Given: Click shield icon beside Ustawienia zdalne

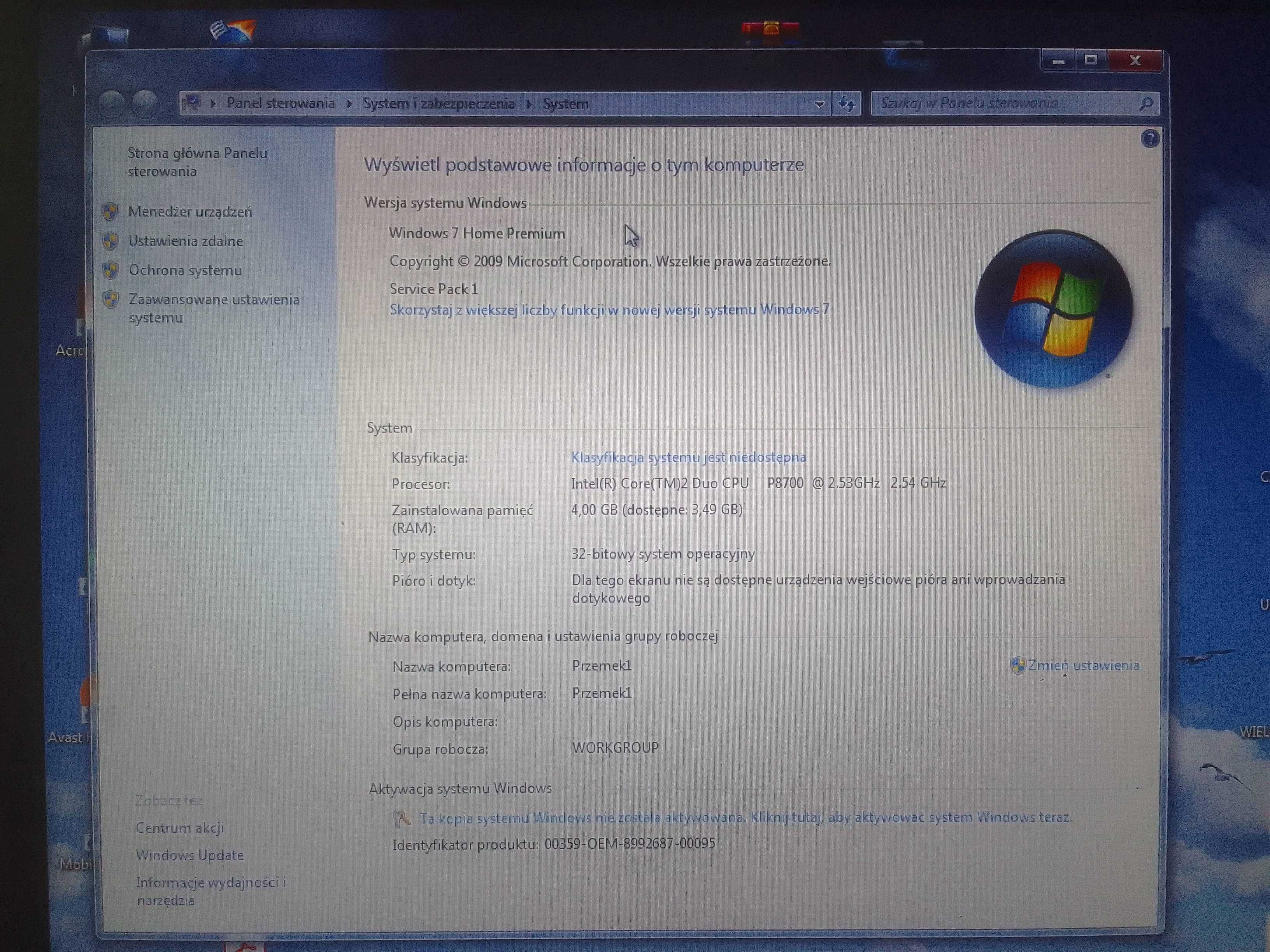Looking at the screenshot, I should coord(110,240).
